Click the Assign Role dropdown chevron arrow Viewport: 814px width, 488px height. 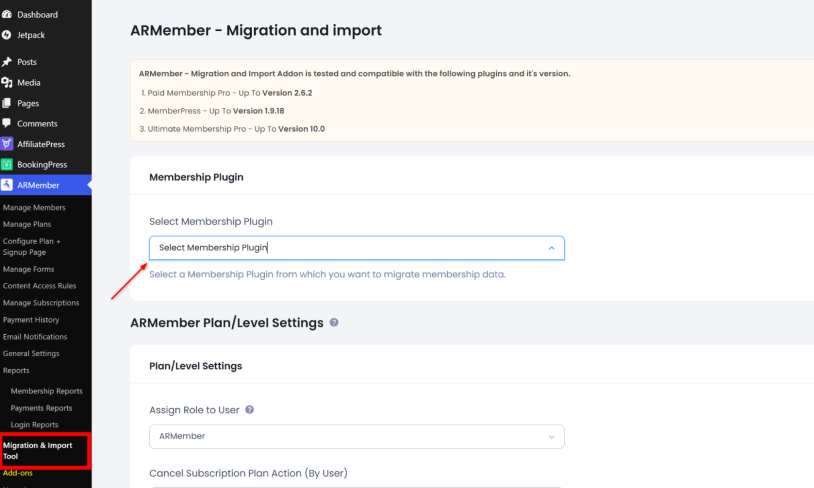coord(551,437)
